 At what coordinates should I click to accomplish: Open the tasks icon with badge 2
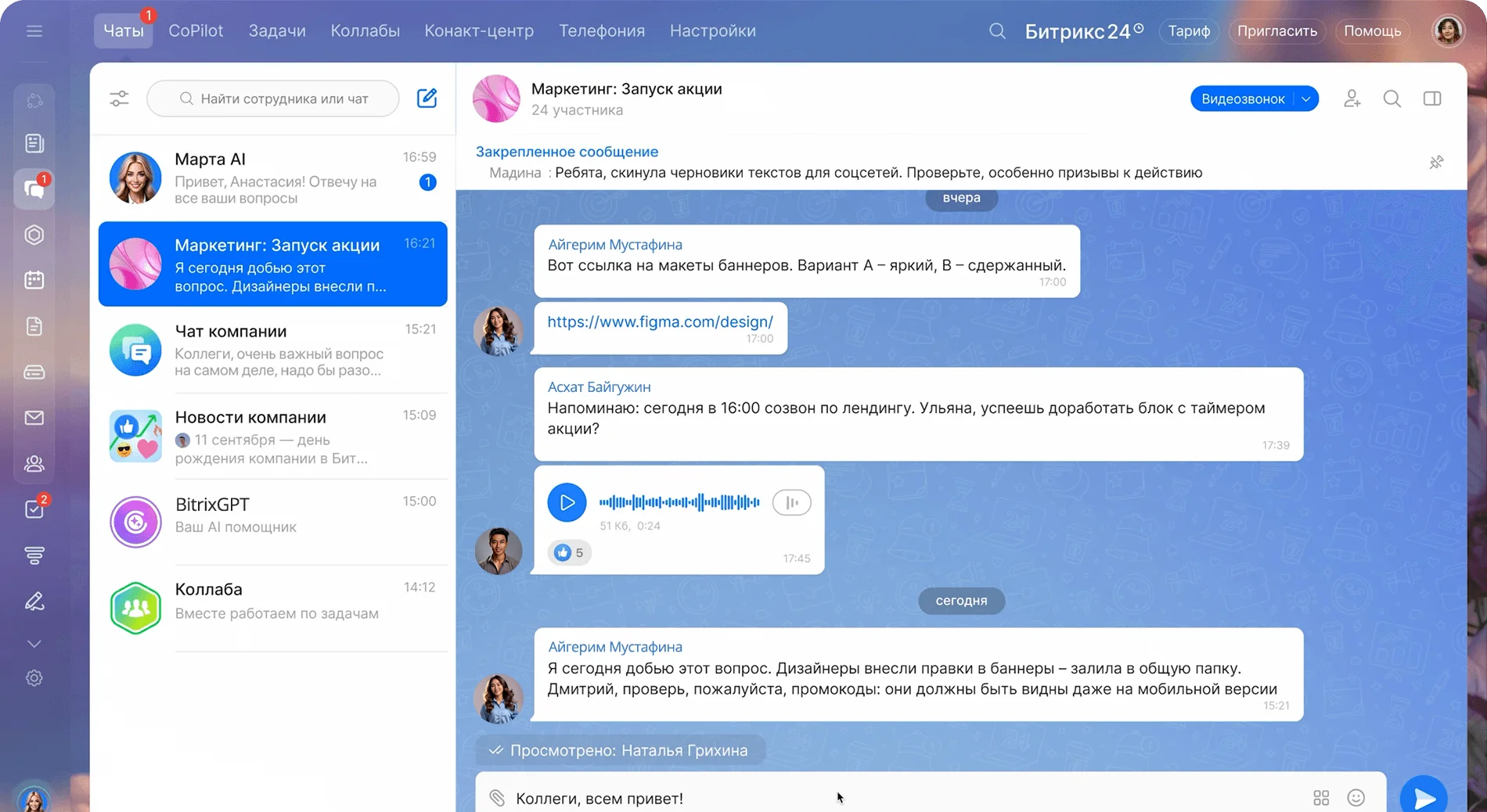35,508
